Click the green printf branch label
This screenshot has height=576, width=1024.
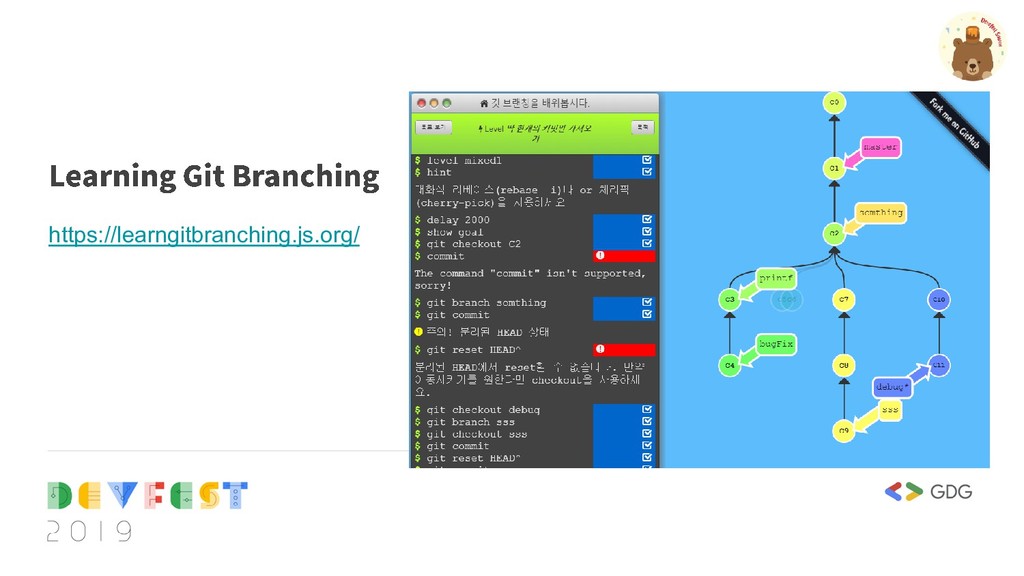(776, 278)
